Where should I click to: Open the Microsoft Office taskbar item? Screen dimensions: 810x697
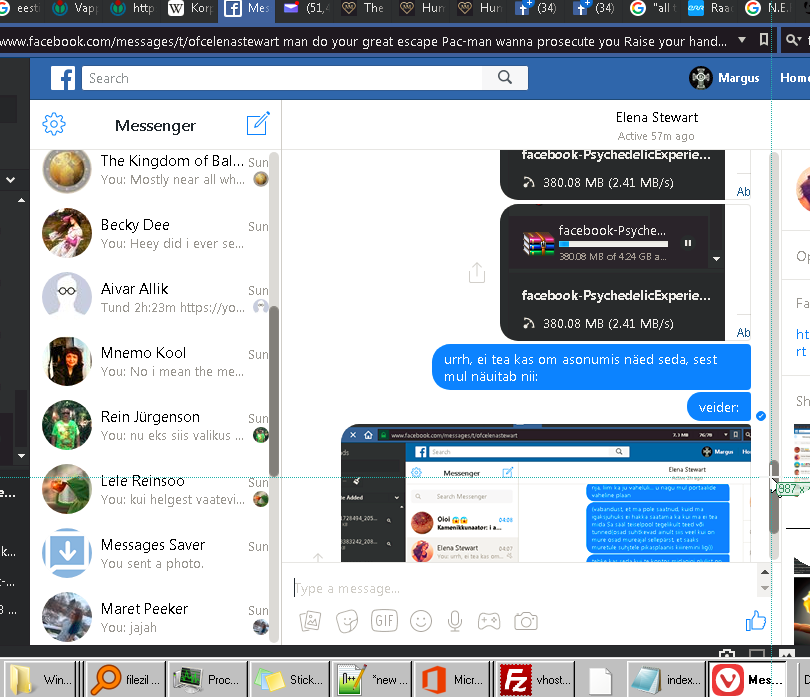tap(453, 679)
